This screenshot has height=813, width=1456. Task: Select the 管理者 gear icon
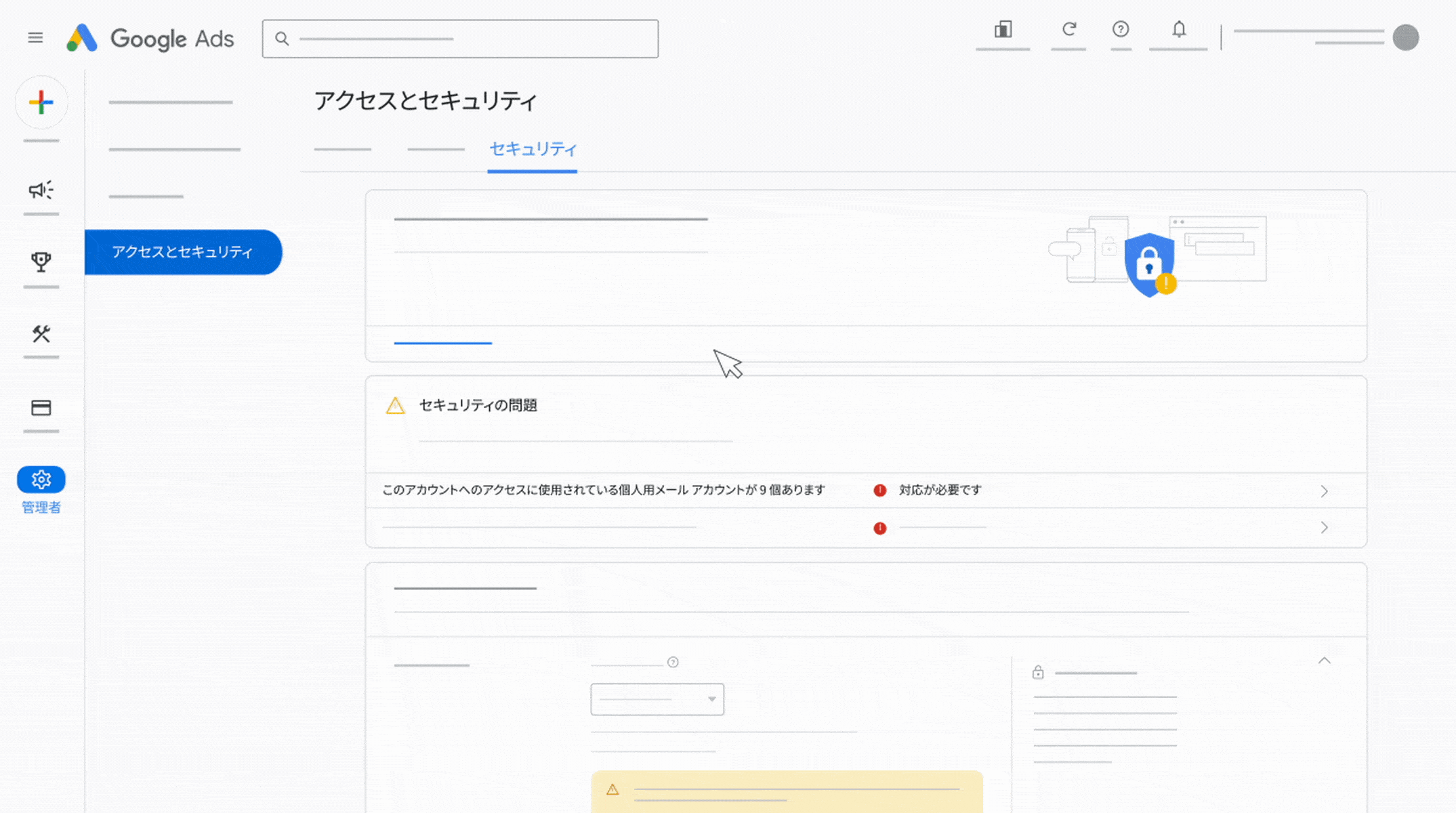pyautogui.click(x=41, y=480)
